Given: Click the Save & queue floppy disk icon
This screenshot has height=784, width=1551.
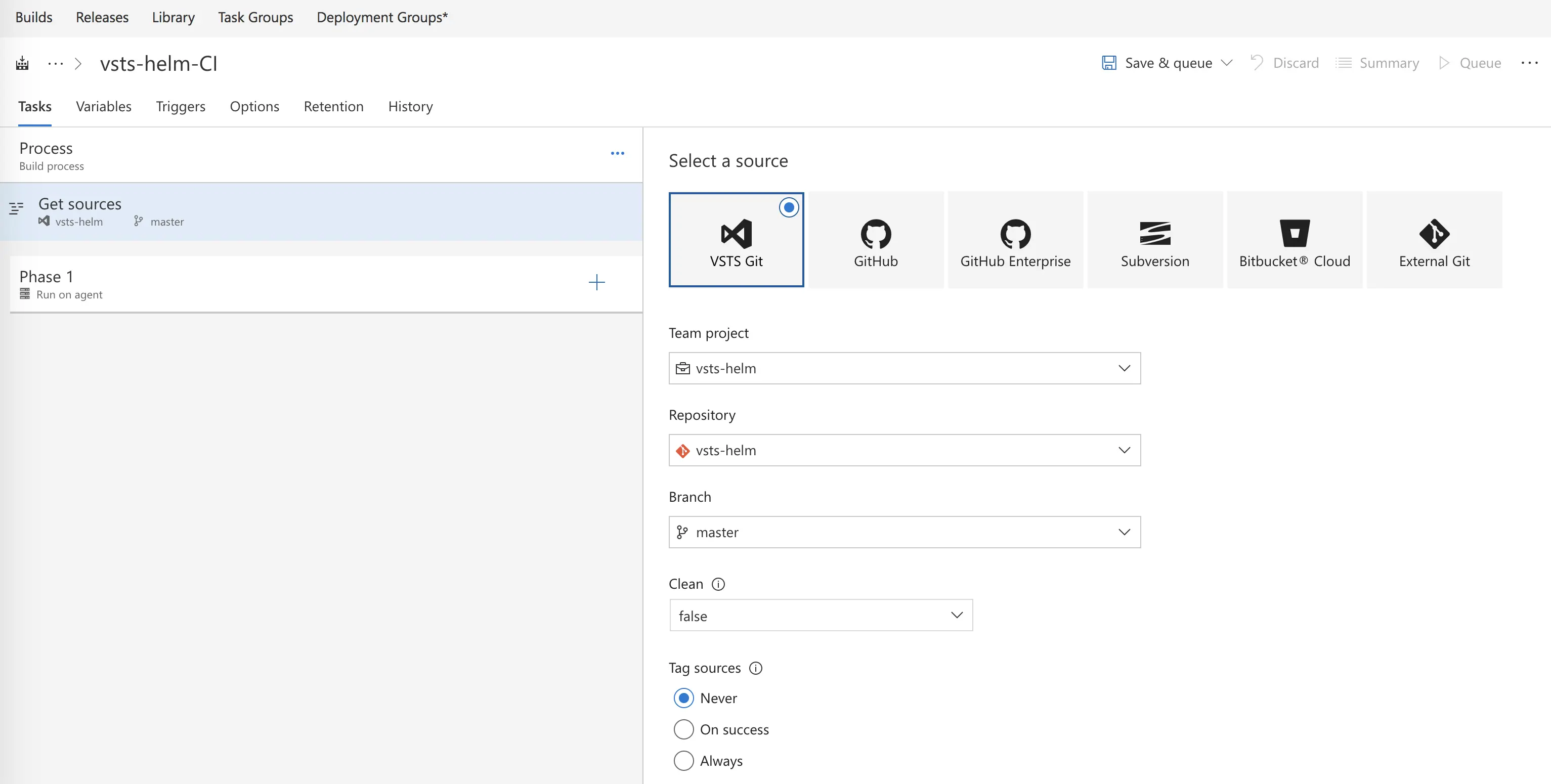Looking at the screenshot, I should tap(1109, 63).
